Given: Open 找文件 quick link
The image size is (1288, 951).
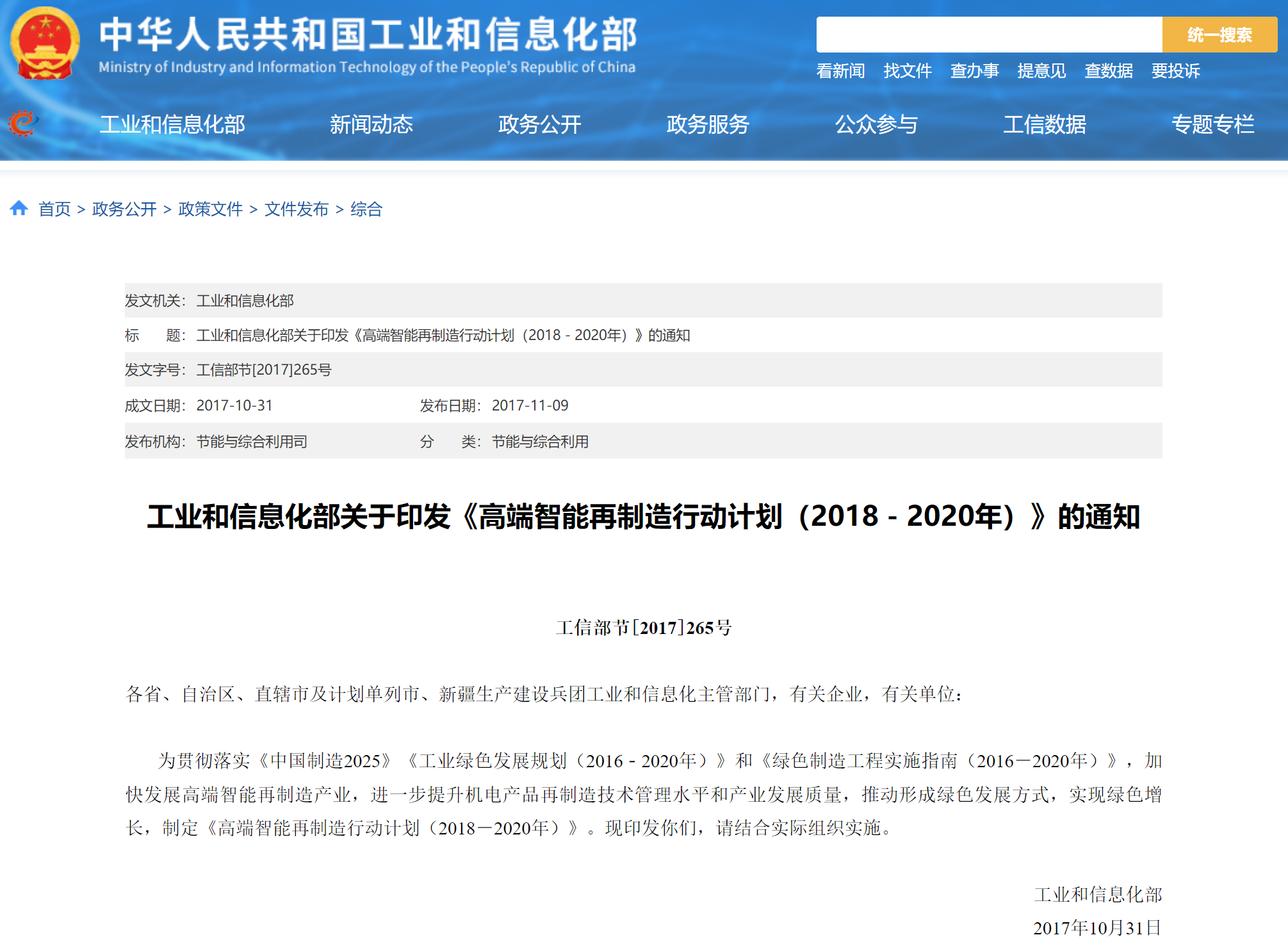Looking at the screenshot, I should [907, 71].
